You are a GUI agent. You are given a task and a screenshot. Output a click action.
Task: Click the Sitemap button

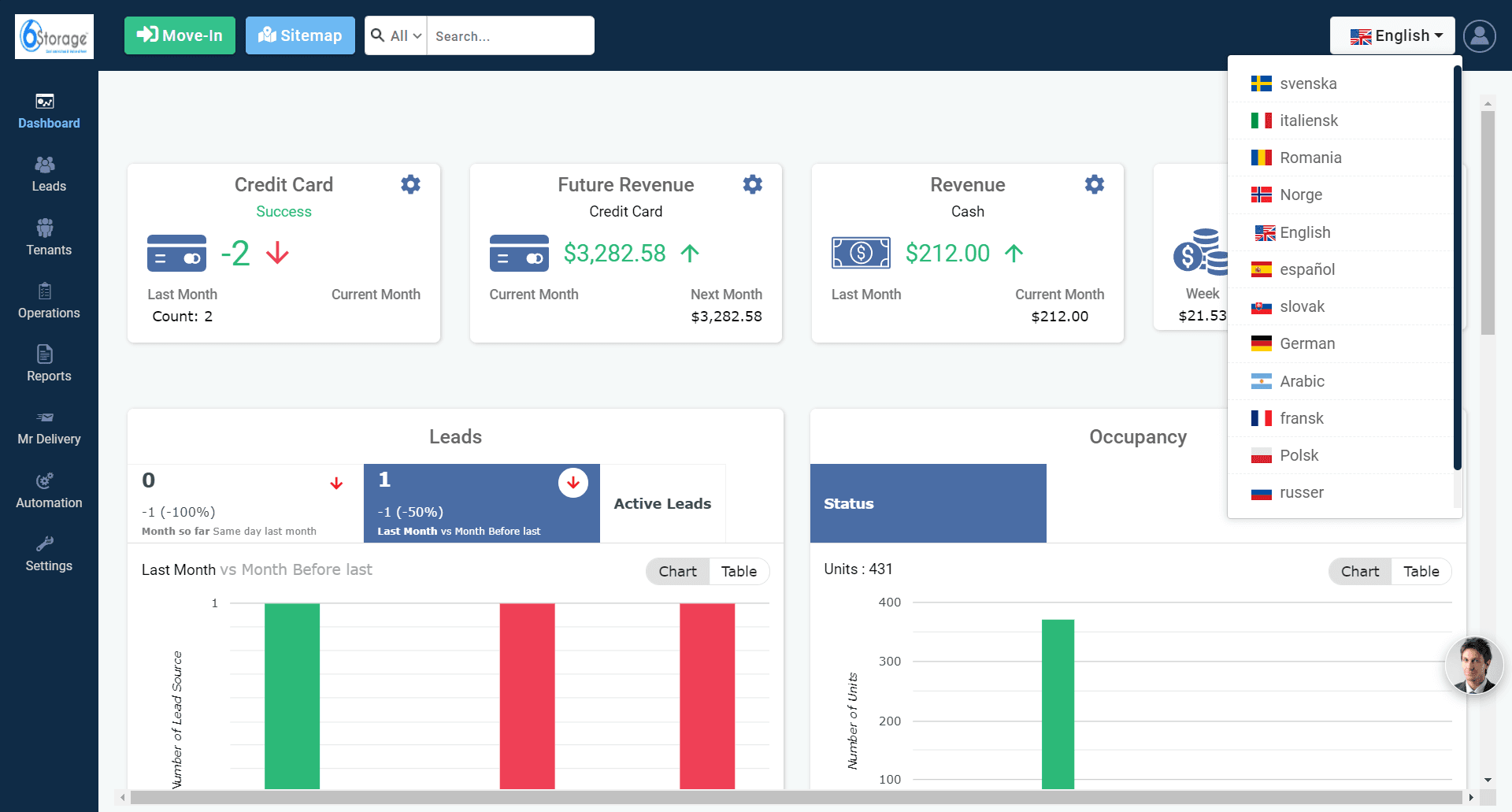pyautogui.click(x=300, y=35)
